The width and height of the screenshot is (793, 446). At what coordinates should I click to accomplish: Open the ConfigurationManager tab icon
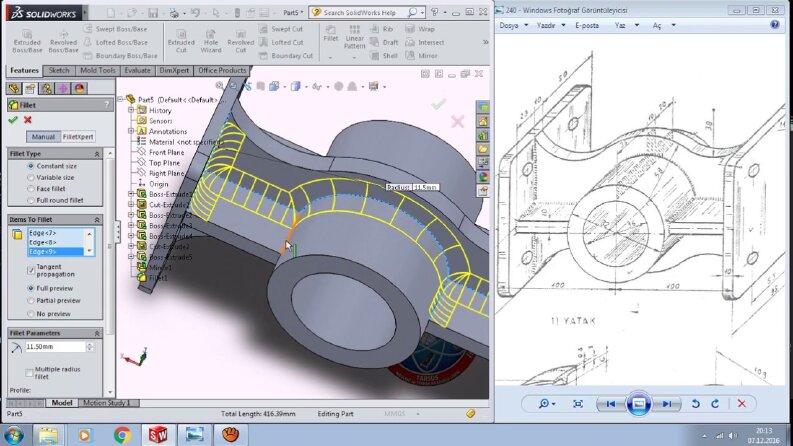click(47, 88)
